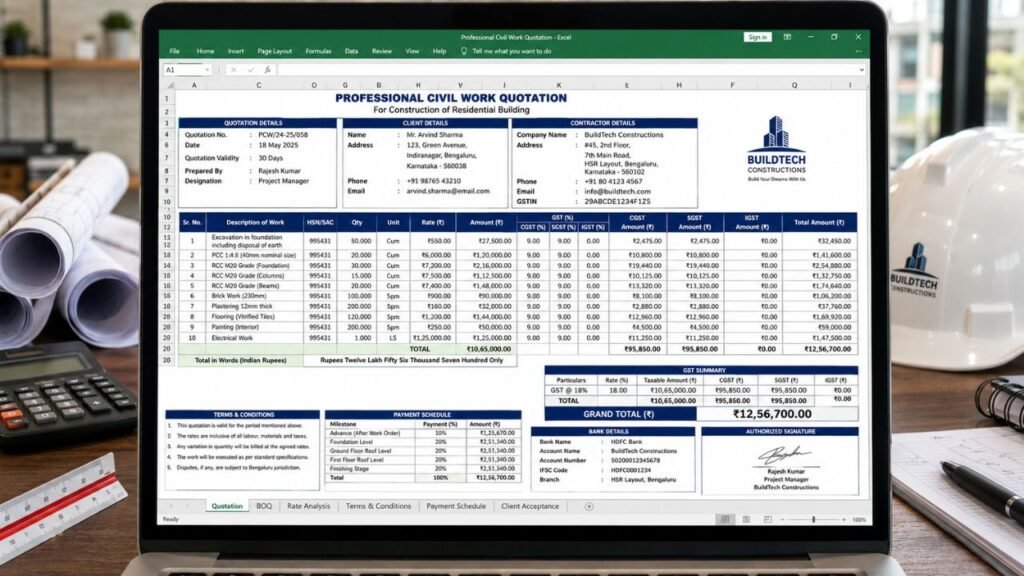Click the zoom out minus icon
This screenshot has height=576, width=1024.
point(784,519)
